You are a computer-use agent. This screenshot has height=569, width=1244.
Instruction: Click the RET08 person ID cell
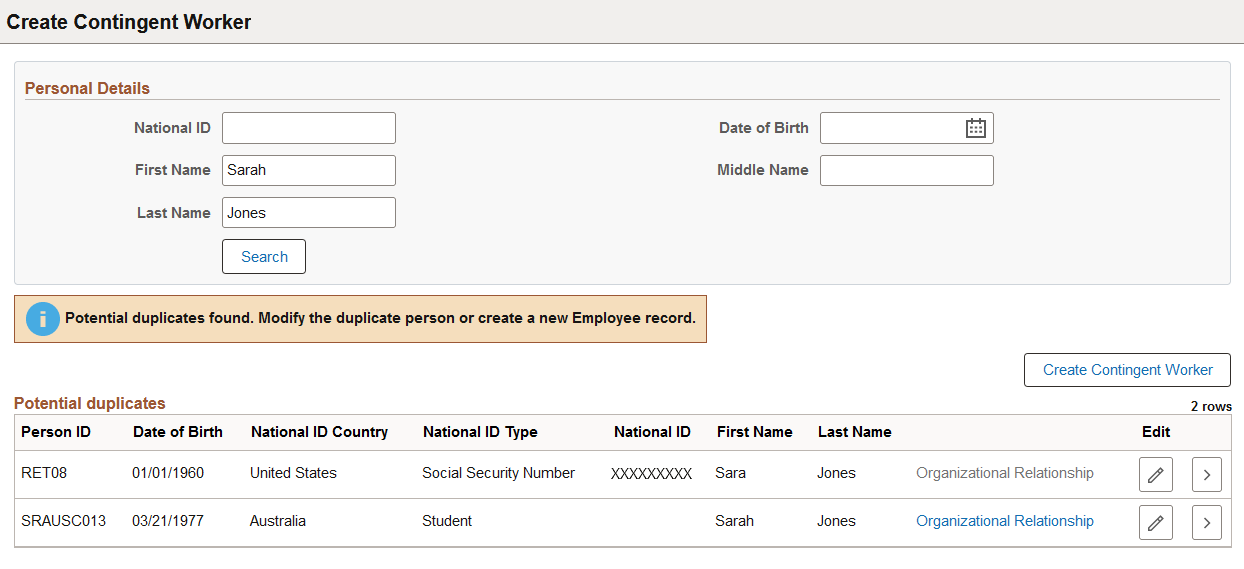(44, 473)
